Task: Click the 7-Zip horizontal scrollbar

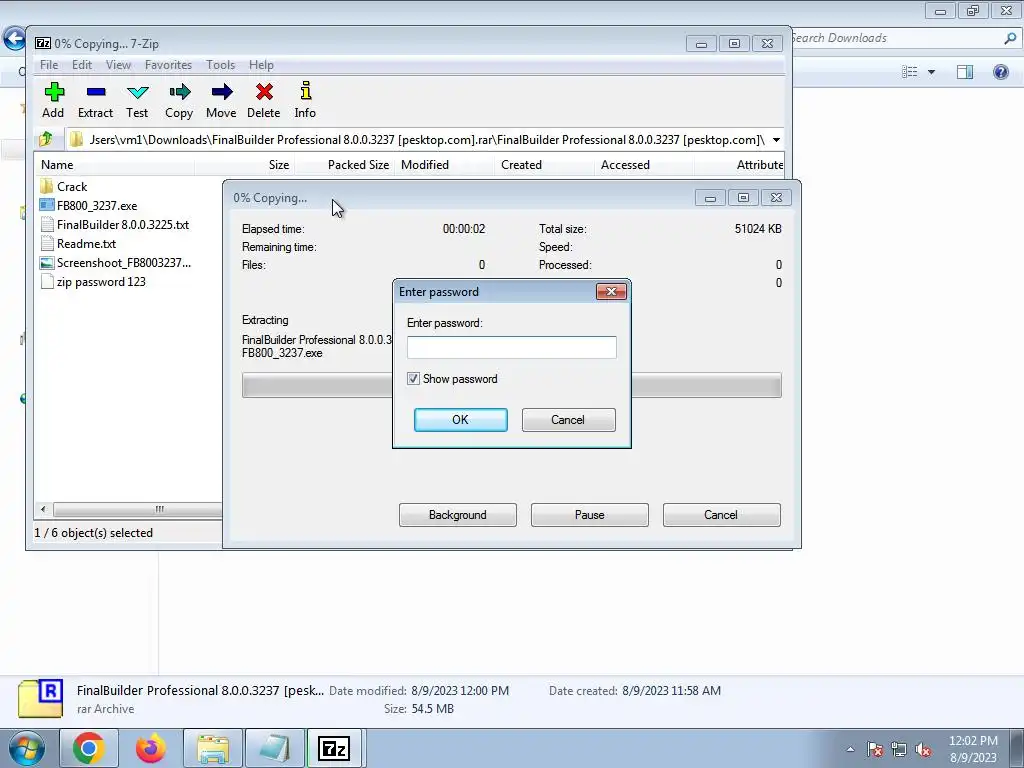Action: (x=137, y=509)
